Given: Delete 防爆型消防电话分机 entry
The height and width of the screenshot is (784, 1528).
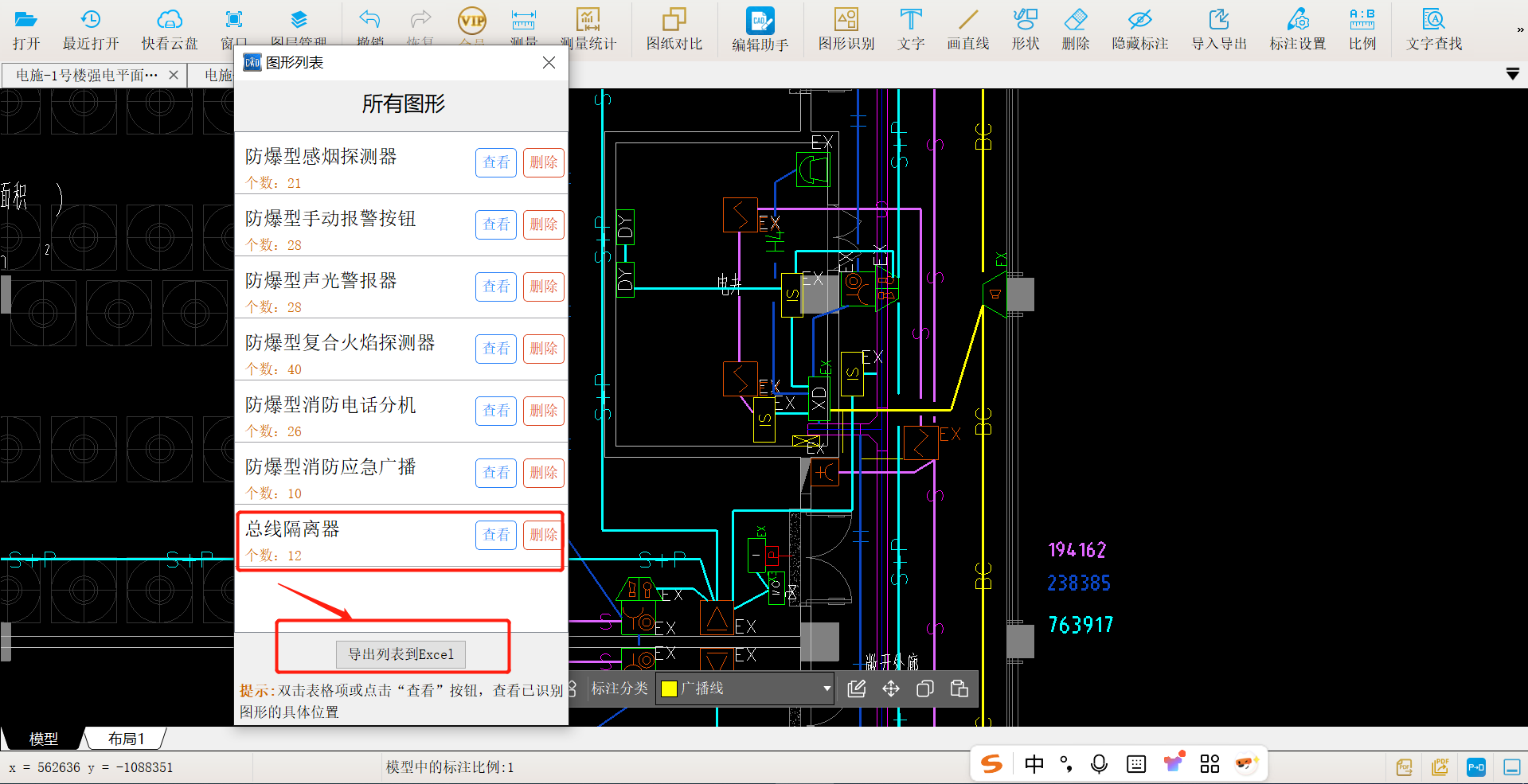Looking at the screenshot, I should click(x=544, y=411).
